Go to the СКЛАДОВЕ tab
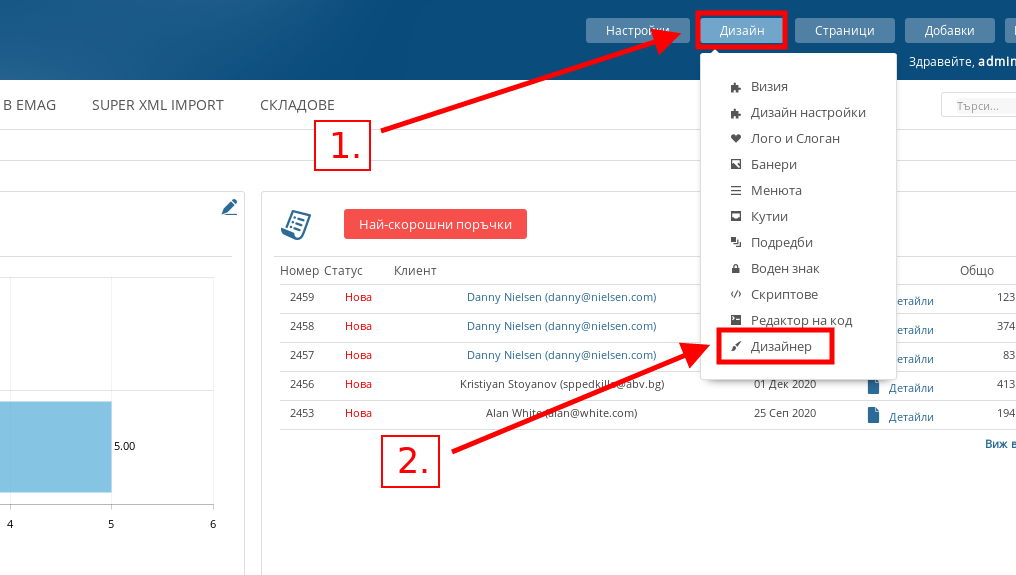The width and height of the screenshot is (1016, 575). point(297,105)
